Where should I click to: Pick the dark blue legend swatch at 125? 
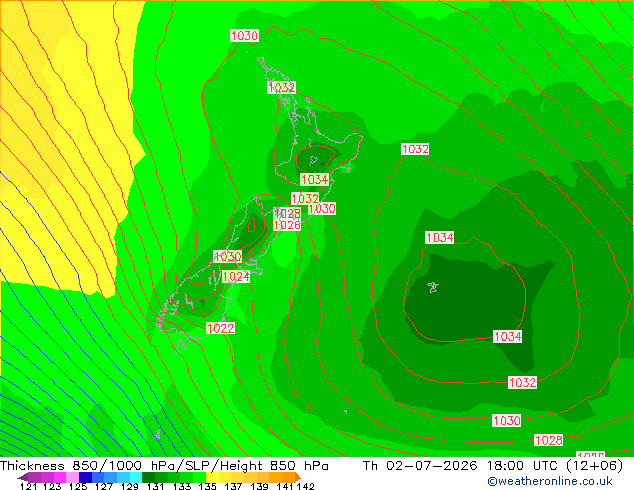tap(85, 477)
